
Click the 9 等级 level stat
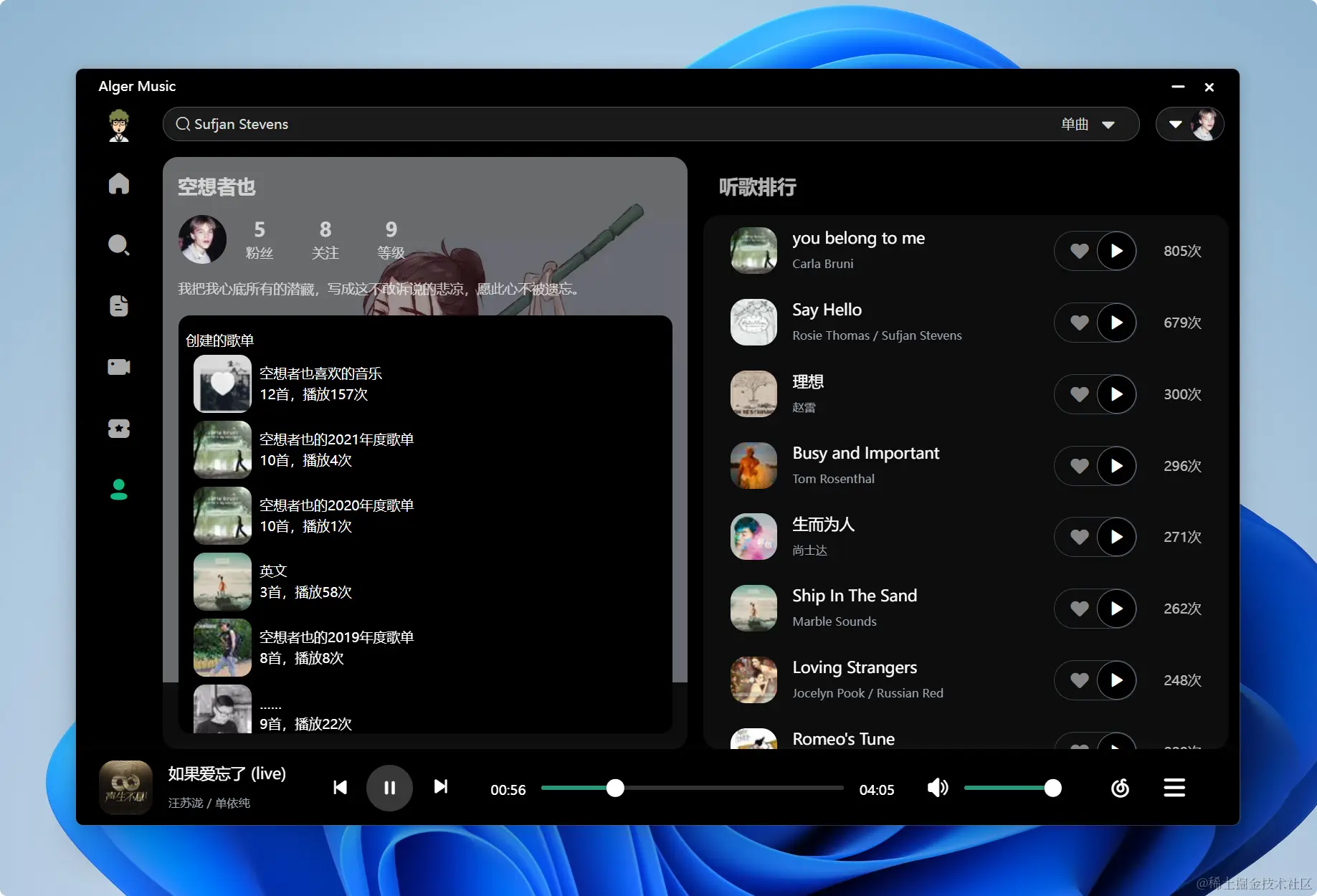(391, 239)
